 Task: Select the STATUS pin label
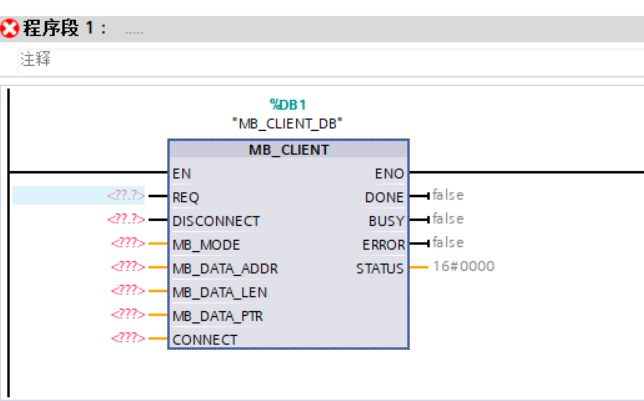coord(380,269)
